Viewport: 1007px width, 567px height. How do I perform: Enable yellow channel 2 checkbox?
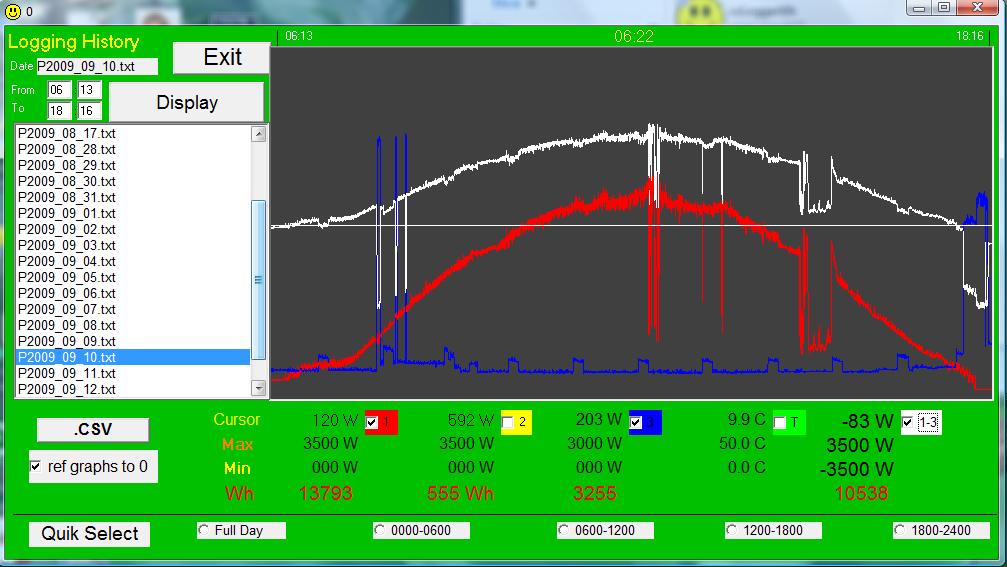coord(509,422)
